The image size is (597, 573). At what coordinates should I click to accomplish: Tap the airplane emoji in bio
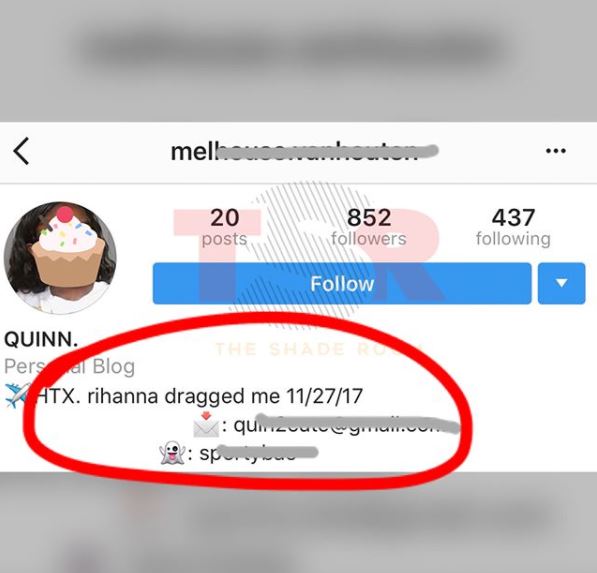coord(17,396)
